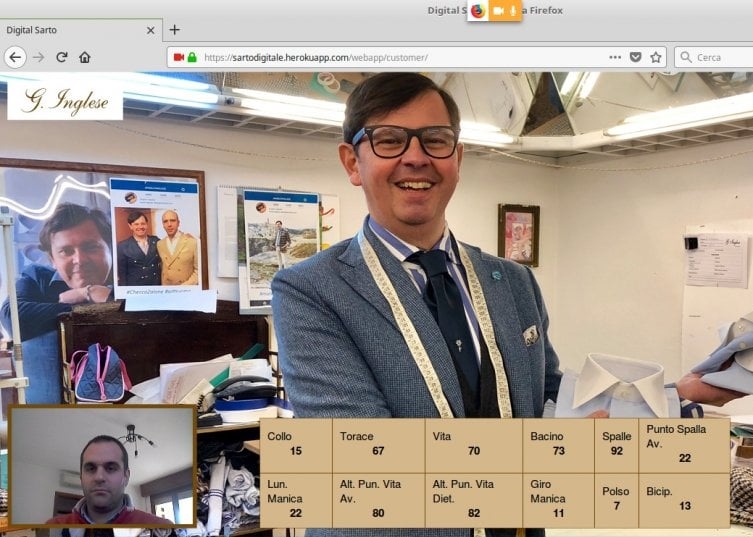Reload the current page

coord(62,57)
